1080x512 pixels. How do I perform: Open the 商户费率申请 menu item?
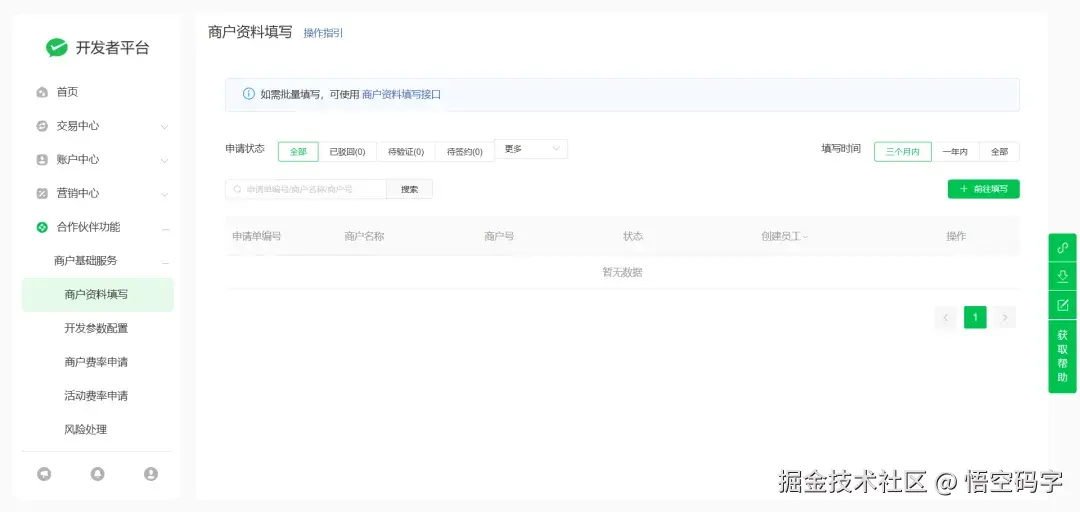pyautogui.click(x=97, y=362)
